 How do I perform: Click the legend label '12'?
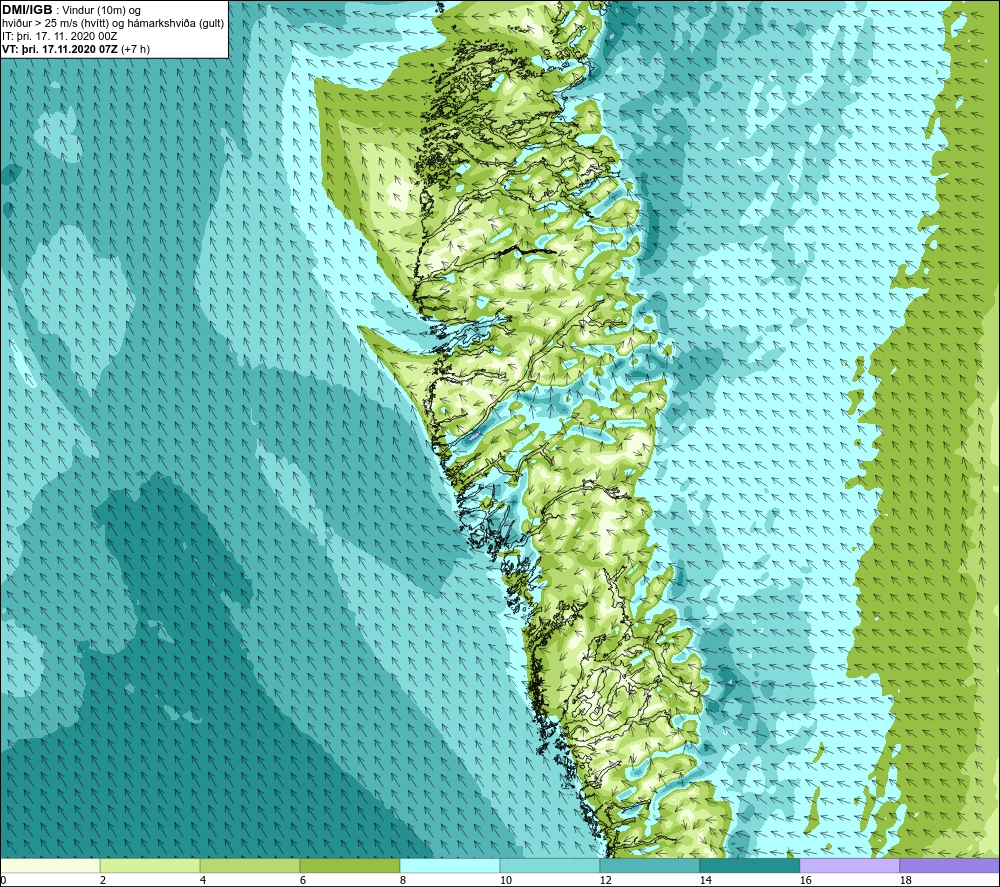coord(606,880)
